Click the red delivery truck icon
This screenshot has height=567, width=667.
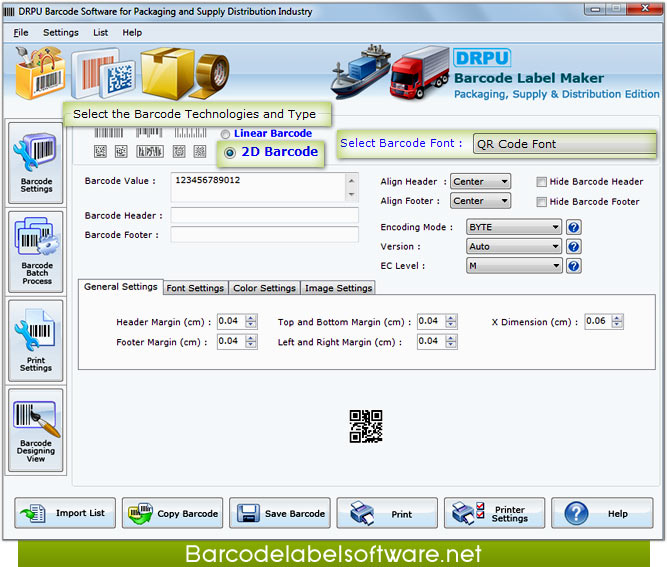click(419, 73)
